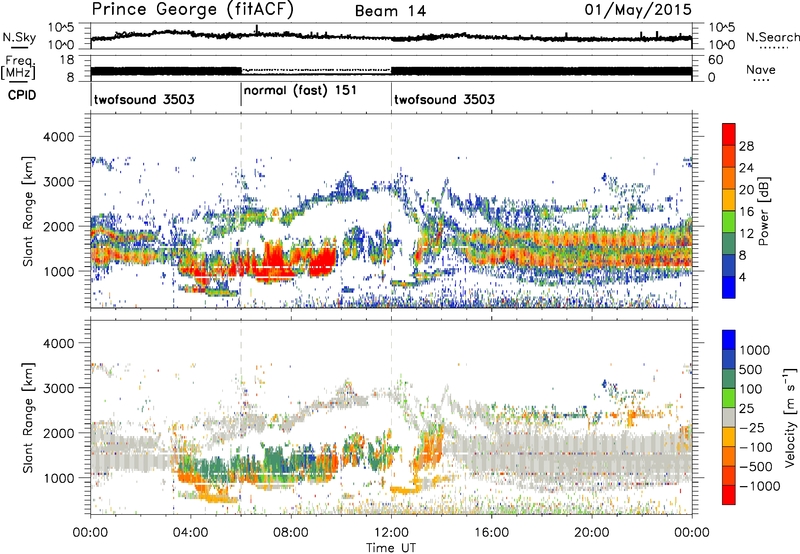Click the '500' value on Velocity colorbar

(751, 370)
